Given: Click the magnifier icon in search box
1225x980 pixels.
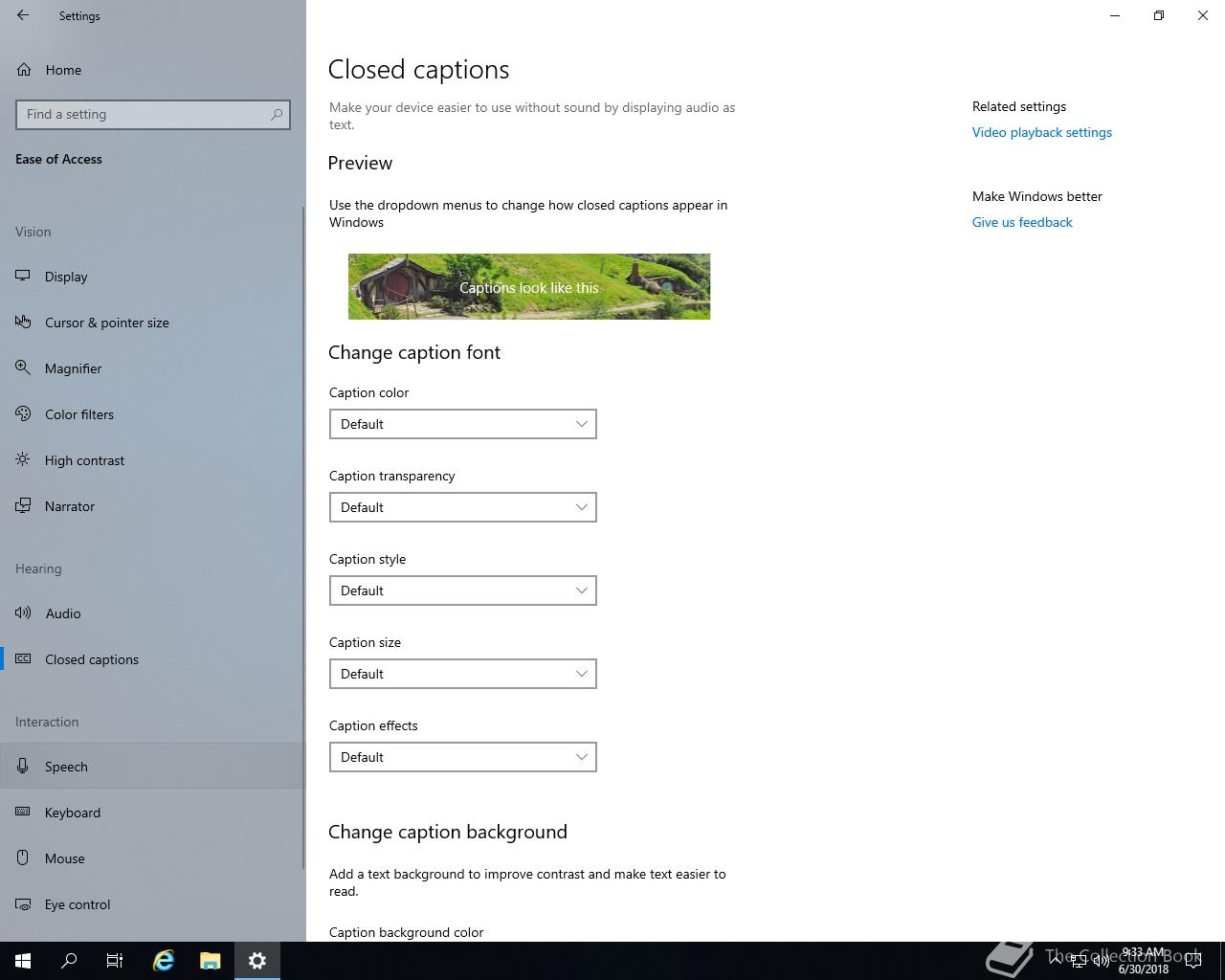Looking at the screenshot, I should (277, 114).
